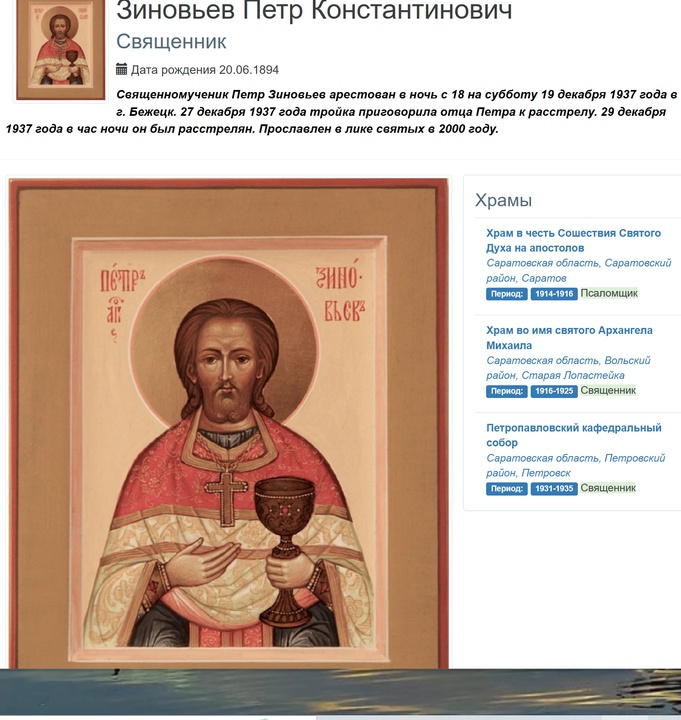Screen dimensions: 681x720
Task: Click the Вольский район, Старая Лопастейка location
Action: pos(568,368)
